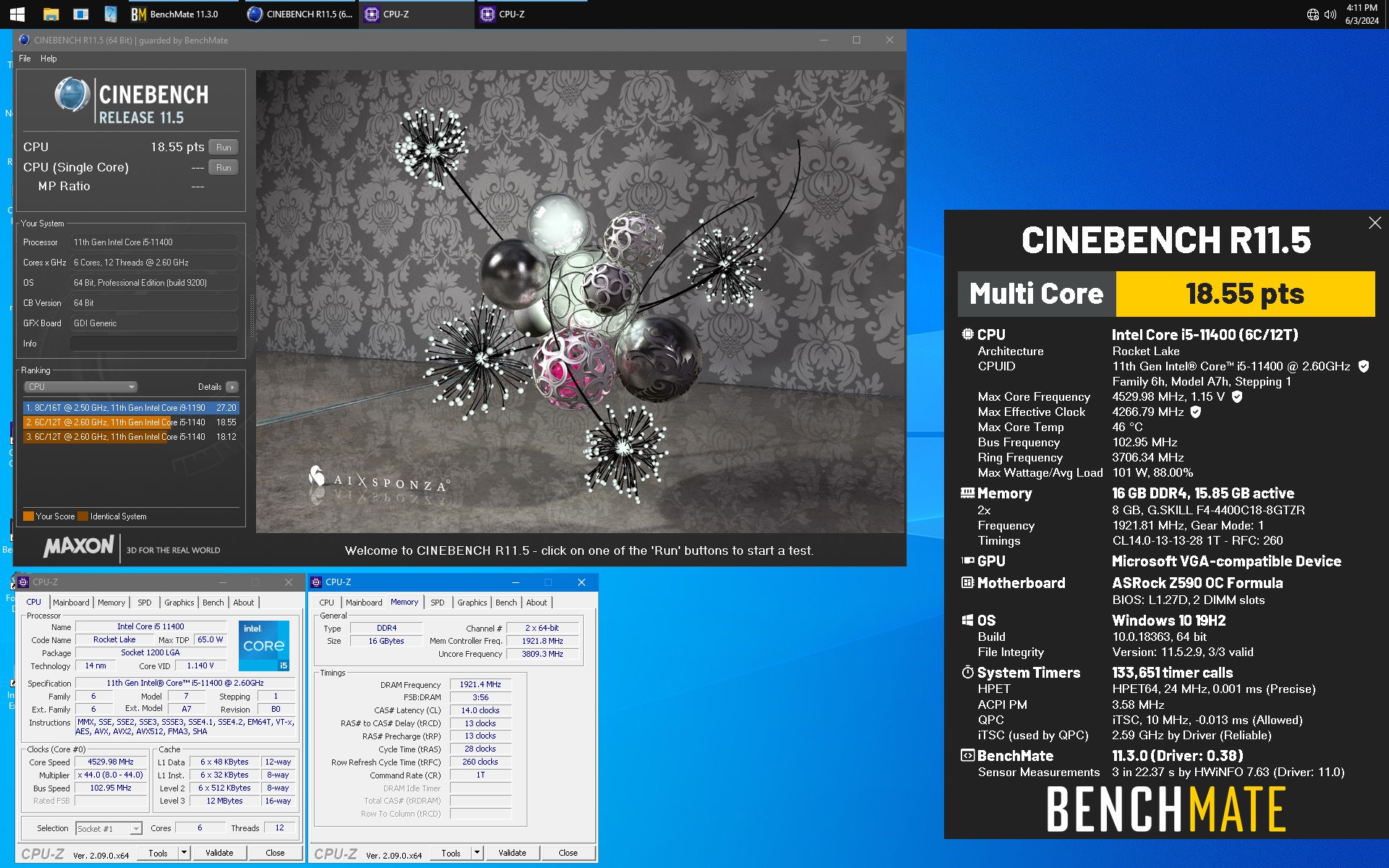Click the CPU chip icon in BenchMate
This screenshot has height=868, width=1389.
click(x=967, y=334)
